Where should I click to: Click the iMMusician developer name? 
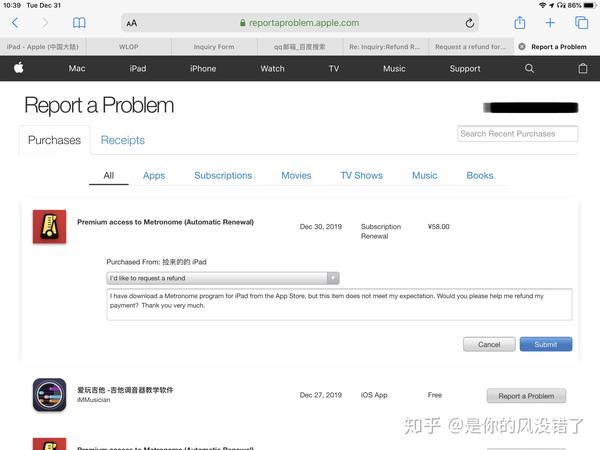tap(93, 400)
